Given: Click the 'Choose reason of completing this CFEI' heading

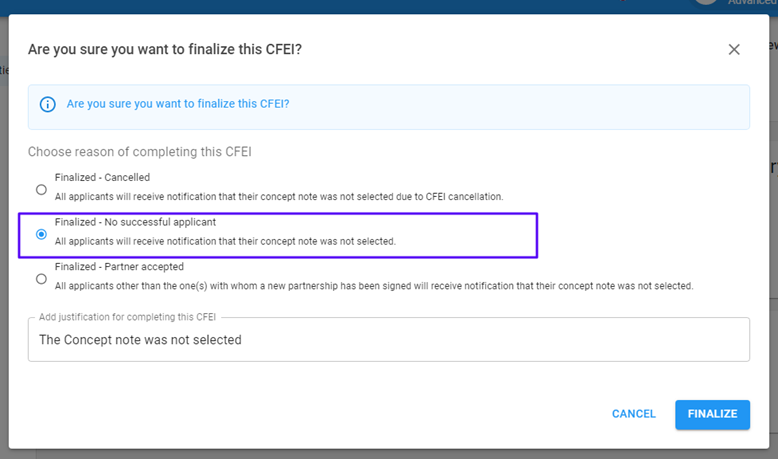Looking at the screenshot, I should 139,152.
